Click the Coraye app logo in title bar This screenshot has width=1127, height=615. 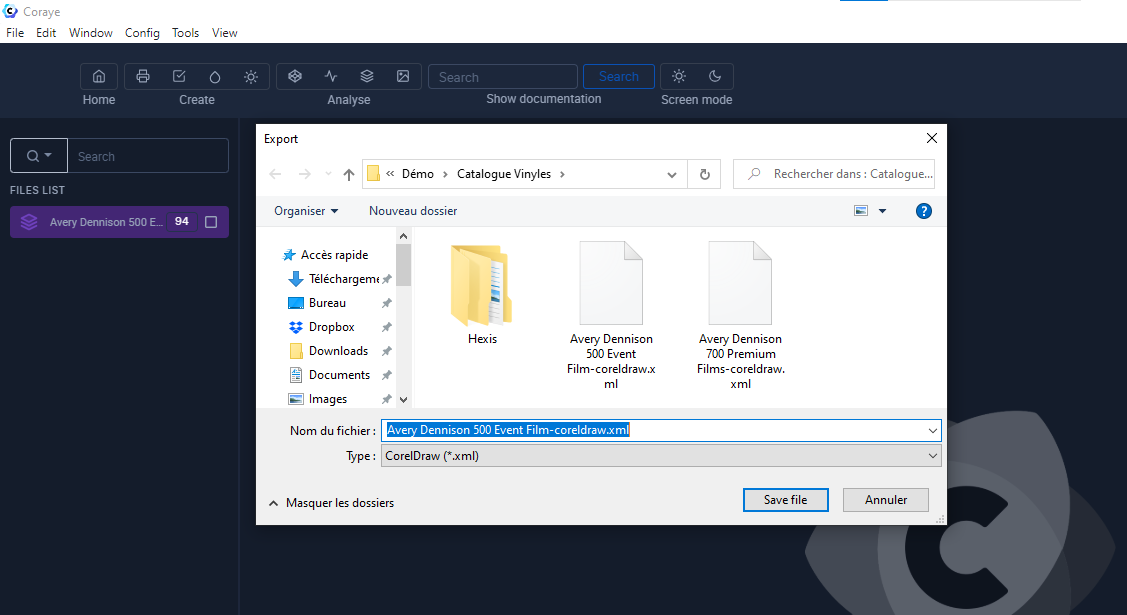pyautogui.click(x=10, y=11)
